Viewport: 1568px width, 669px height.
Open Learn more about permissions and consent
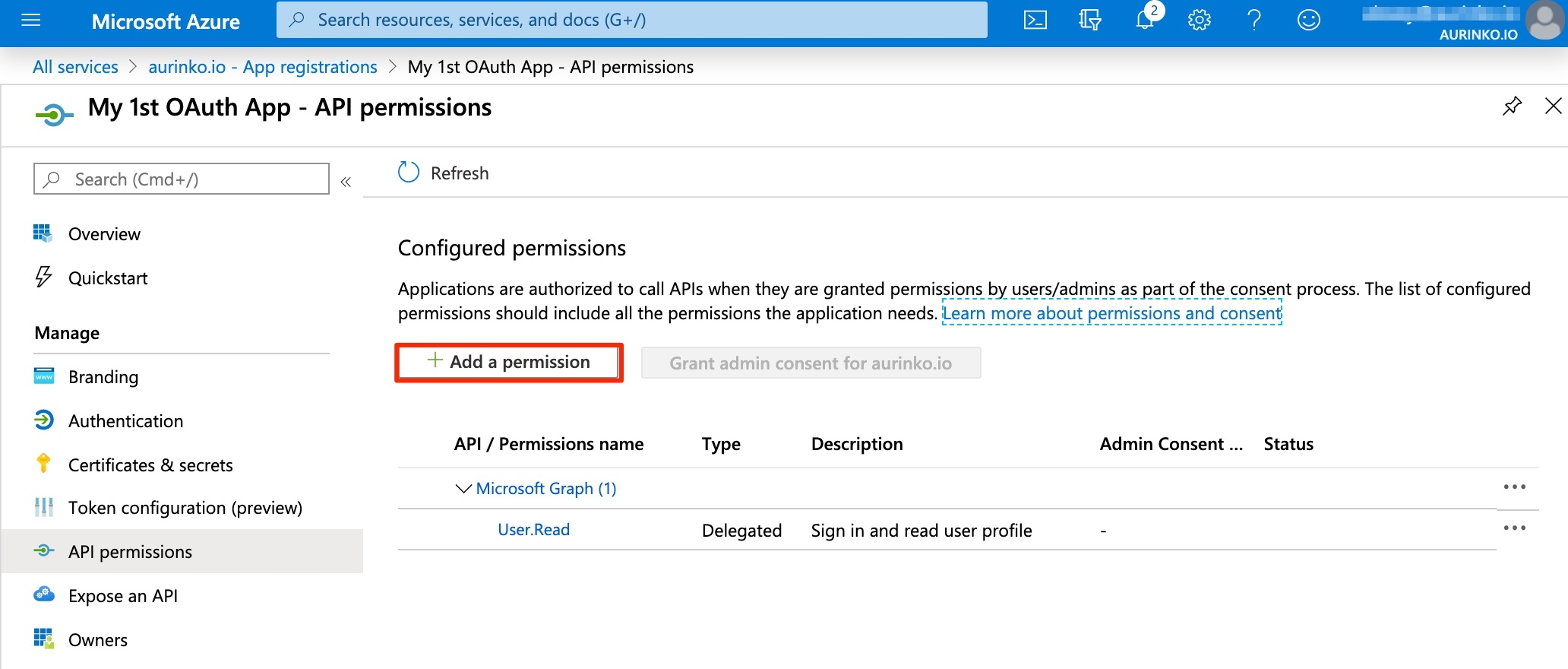click(1111, 313)
